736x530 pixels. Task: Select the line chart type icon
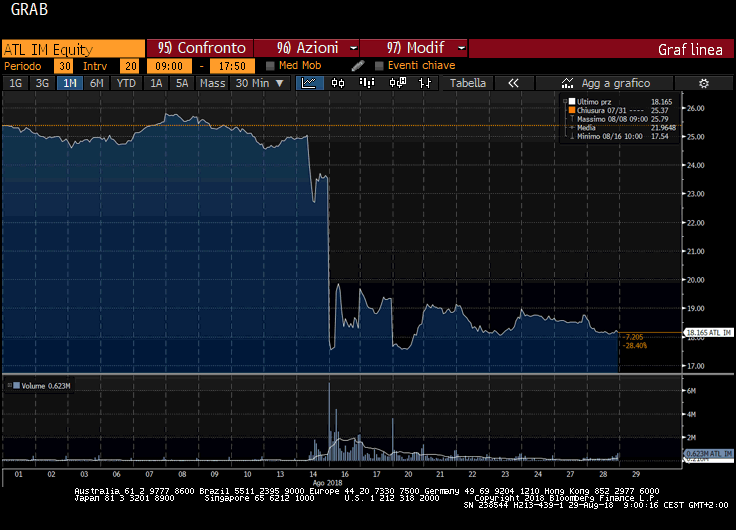(310, 83)
